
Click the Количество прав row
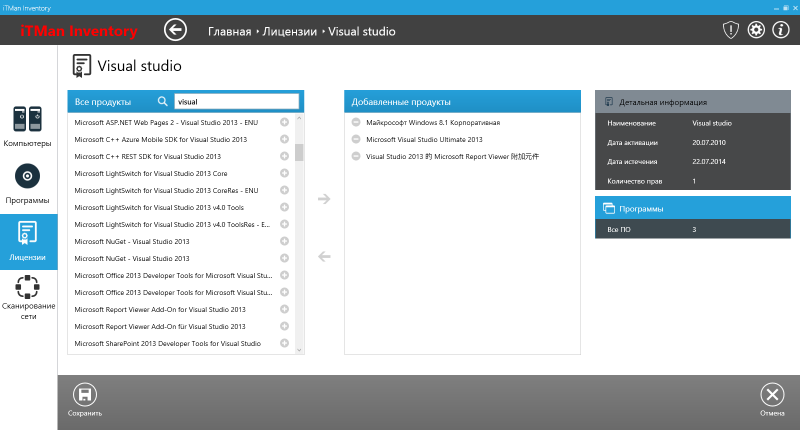(x=693, y=181)
